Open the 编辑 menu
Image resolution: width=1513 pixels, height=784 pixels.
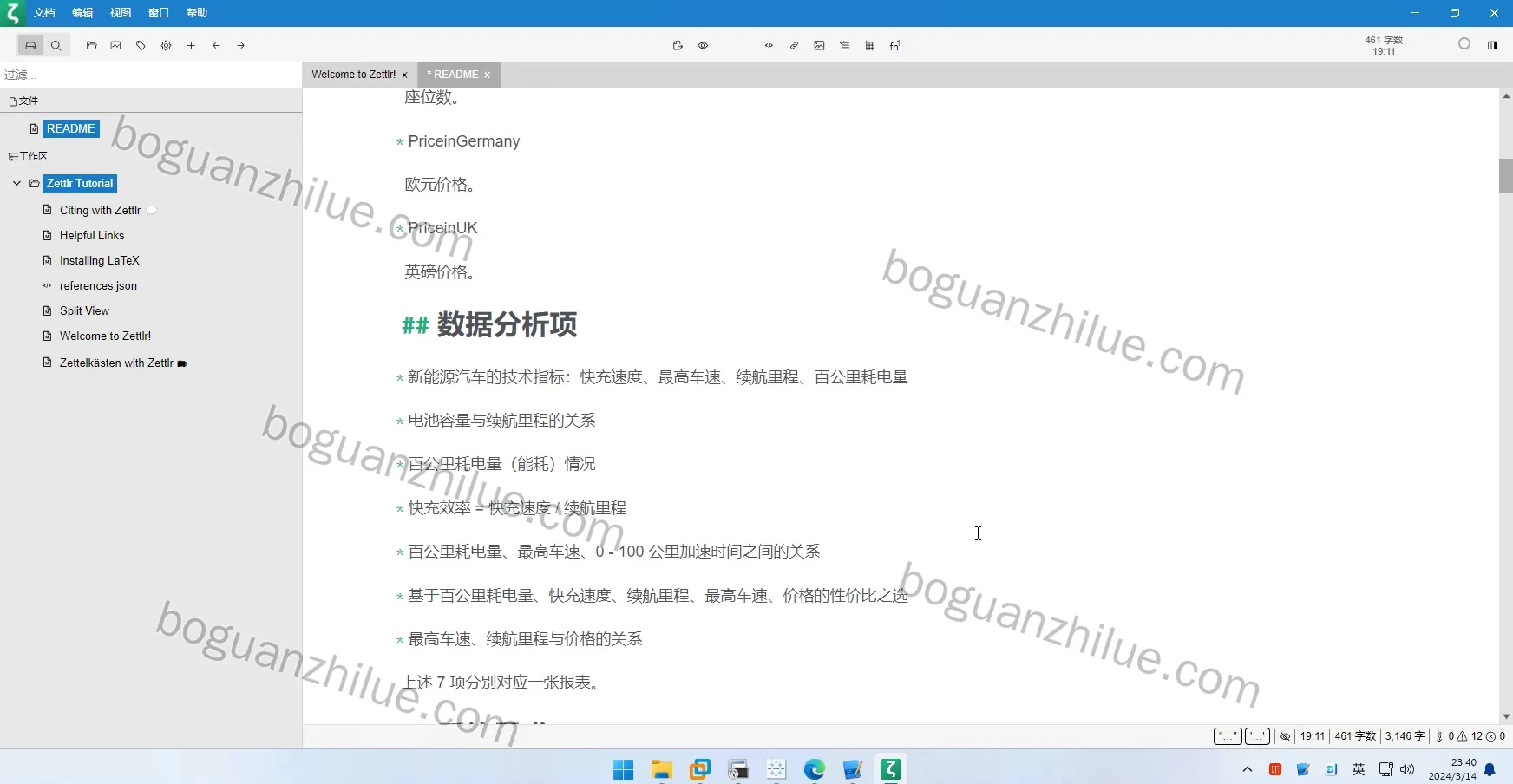pos(82,13)
